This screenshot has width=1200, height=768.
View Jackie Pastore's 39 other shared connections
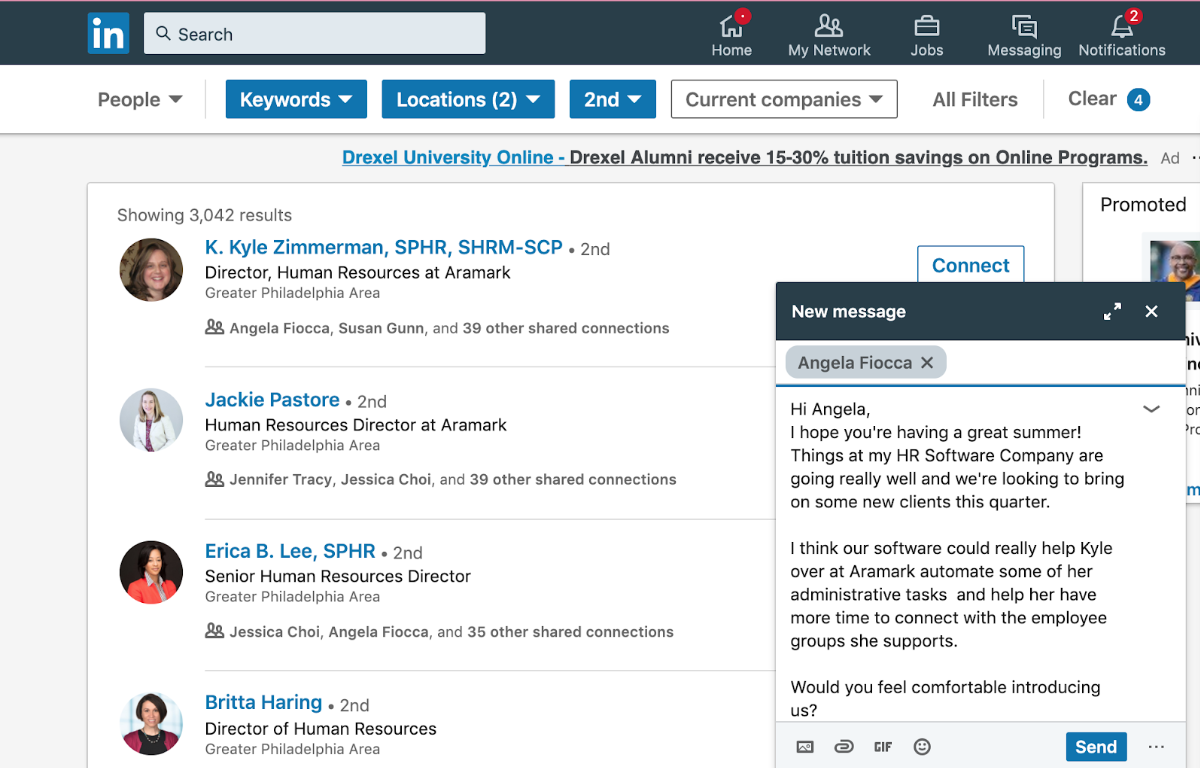pos(573,480)
